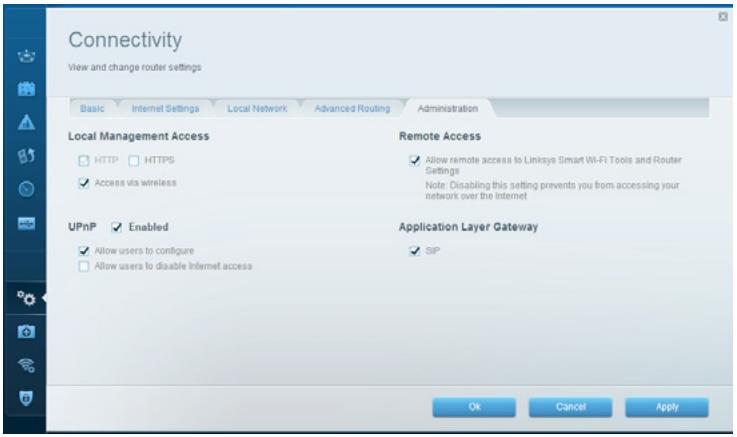This screenshot has width=737, height=437.
Task: Open Network Map from sidebar
Action: pyautogui.click(x=26, y=56)
